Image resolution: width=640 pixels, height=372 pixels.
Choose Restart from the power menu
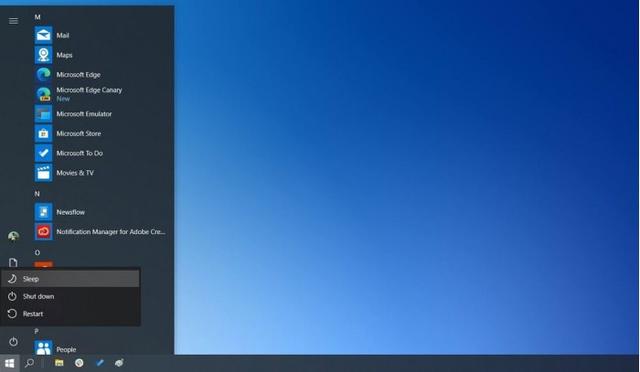coord(70,314)
